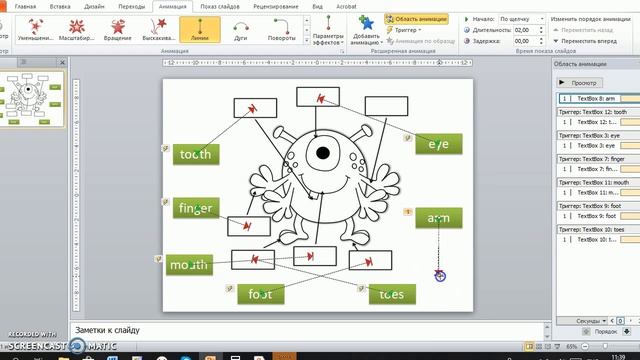This screenshot has height=360, width=640.
Task: Select TextBox 8: arm animation entry
Action: click(x=598, y=98)
